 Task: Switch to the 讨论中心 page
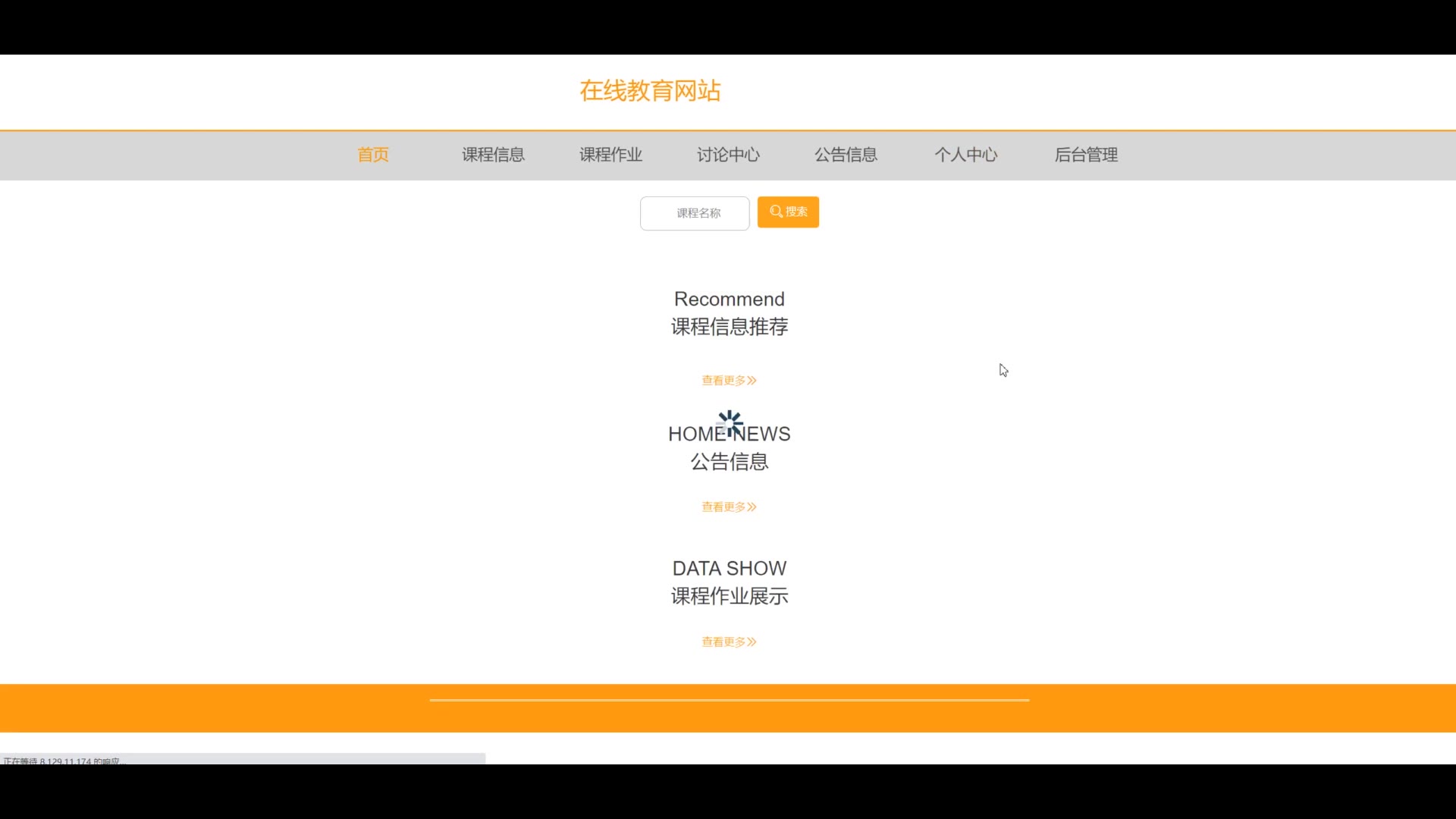728,155
